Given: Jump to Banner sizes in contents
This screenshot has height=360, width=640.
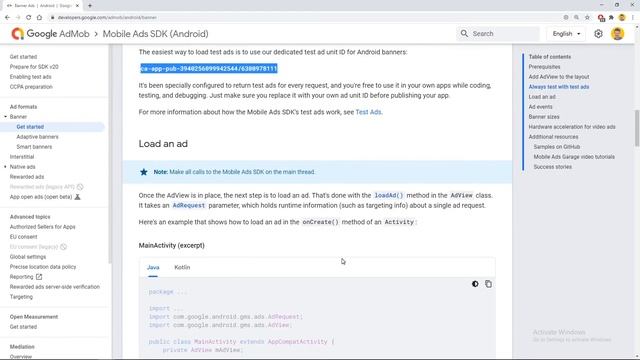Looking at the screenshot, I should pos(544,117).
